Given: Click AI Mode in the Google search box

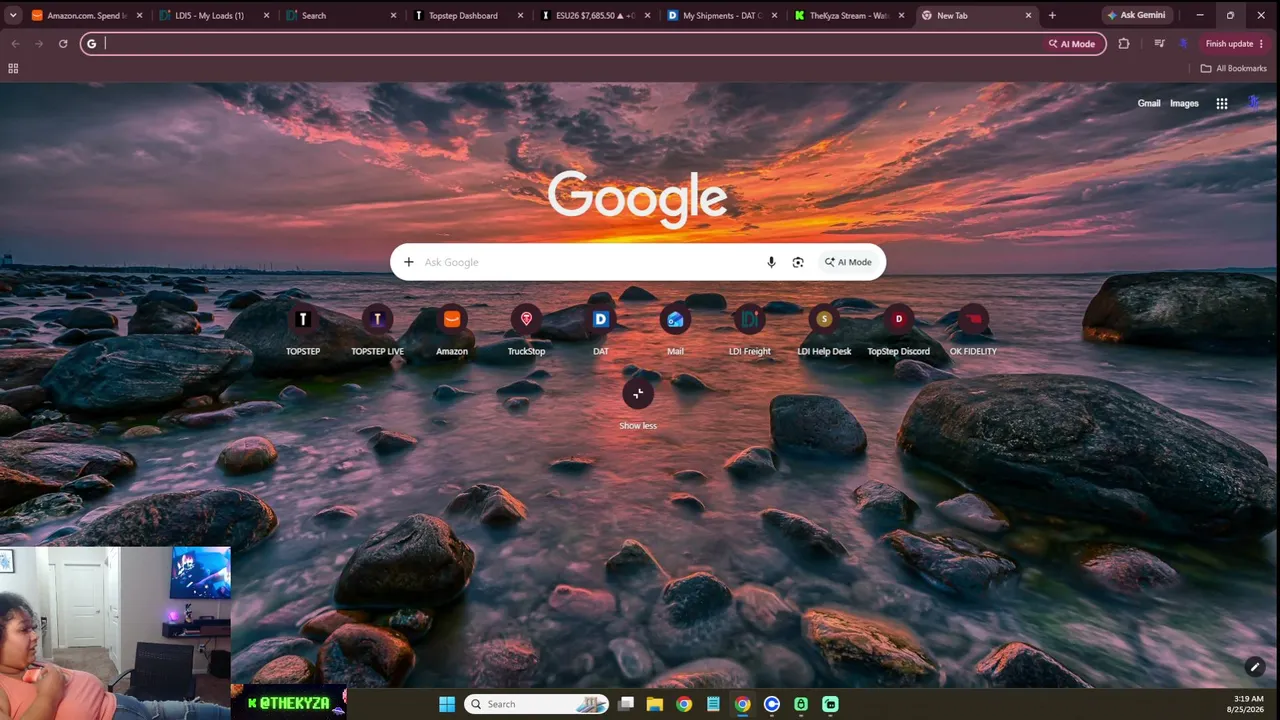Looking at the screenshot, I should tap(848, 262).
